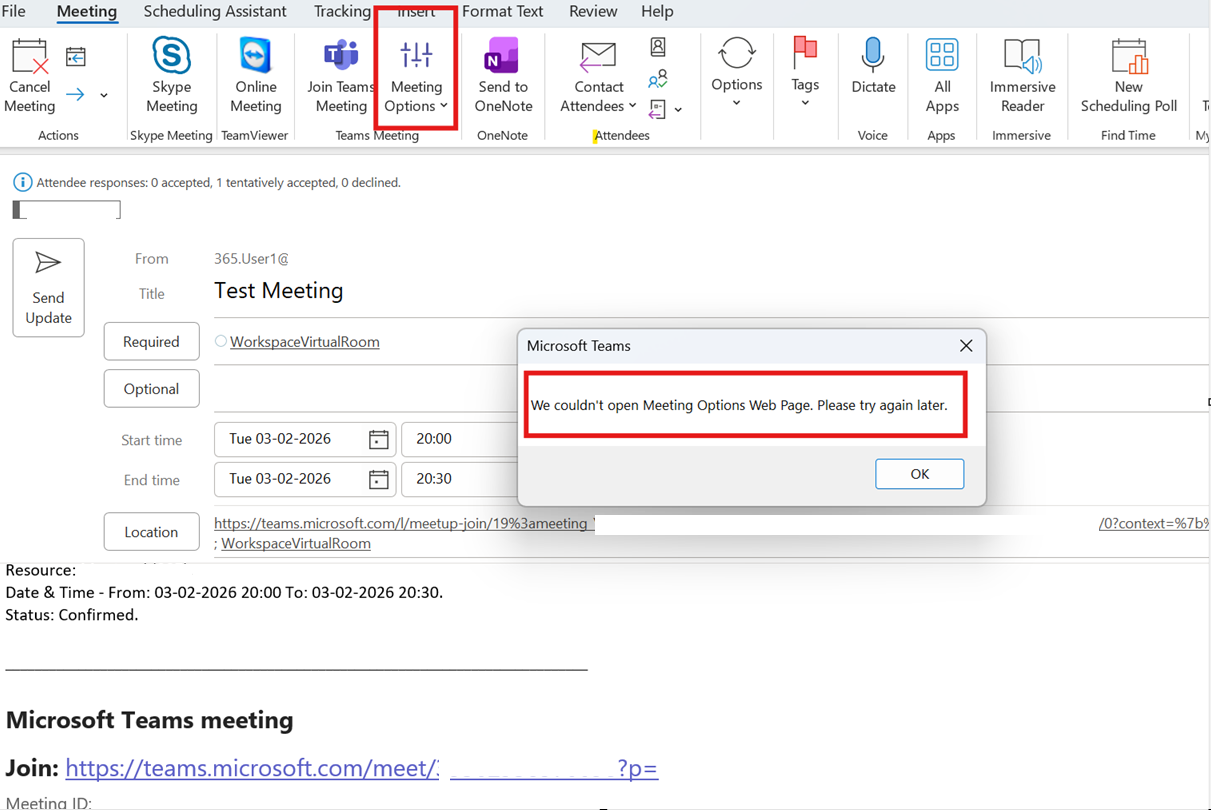Image resolution: width=1211 pixels, height=810 pixels.
Task: Click the Send Update paper plane button
Action: [x=48, y=288]
